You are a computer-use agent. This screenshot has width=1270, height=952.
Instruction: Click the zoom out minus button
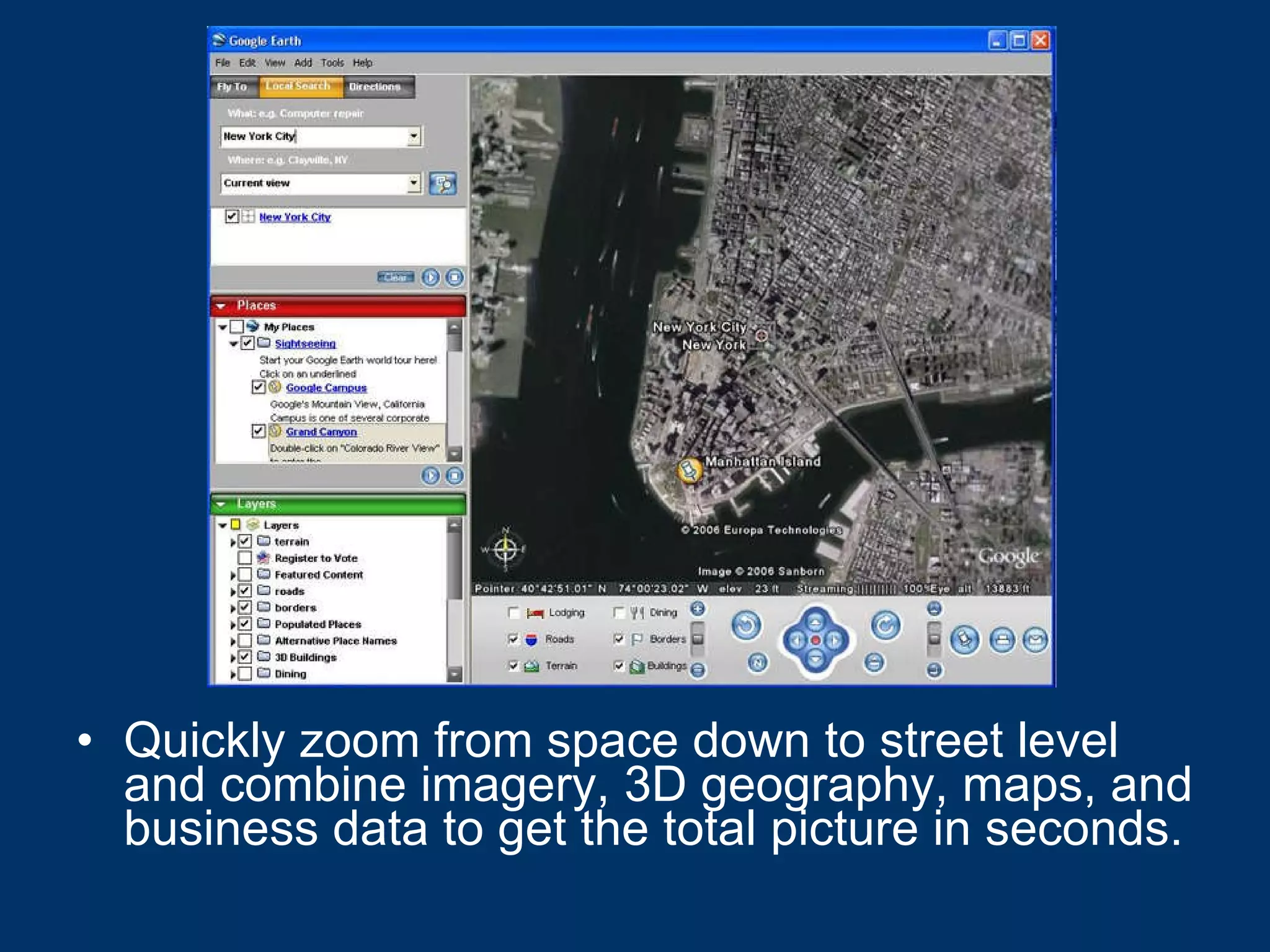[x=698, y=670]
